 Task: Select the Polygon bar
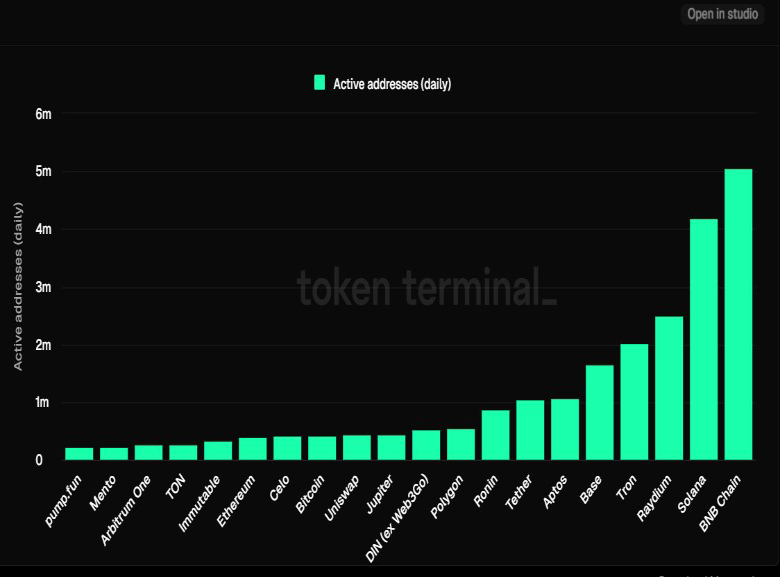coord(461,444)
